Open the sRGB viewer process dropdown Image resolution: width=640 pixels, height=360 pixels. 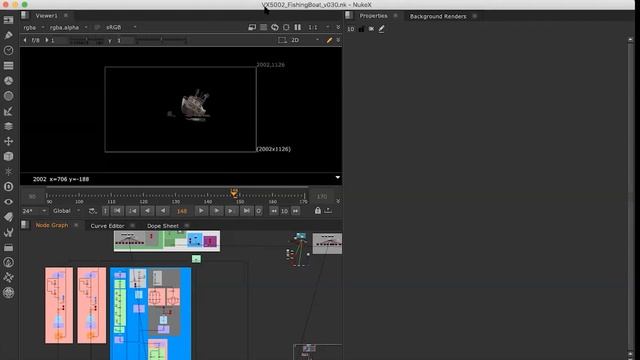121,27
